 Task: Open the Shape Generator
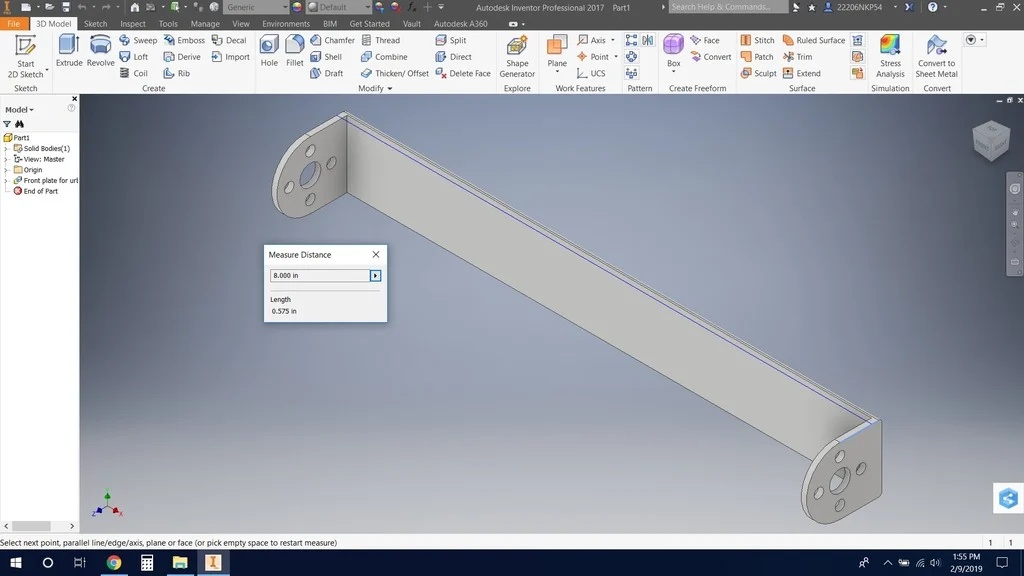[x=517, y=56]
